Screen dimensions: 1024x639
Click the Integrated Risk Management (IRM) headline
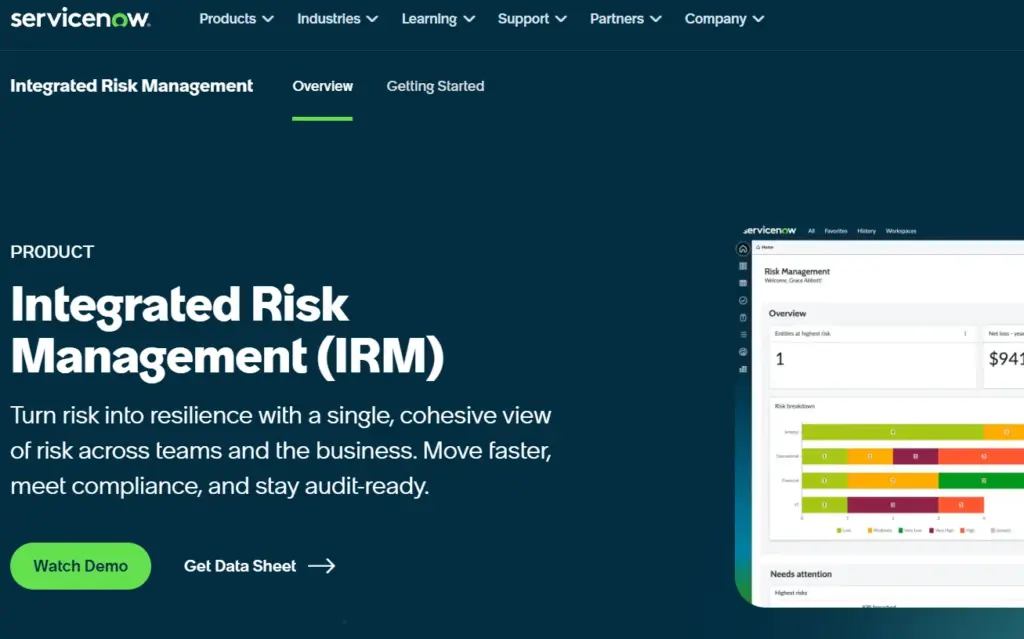(x=227, y=331)
